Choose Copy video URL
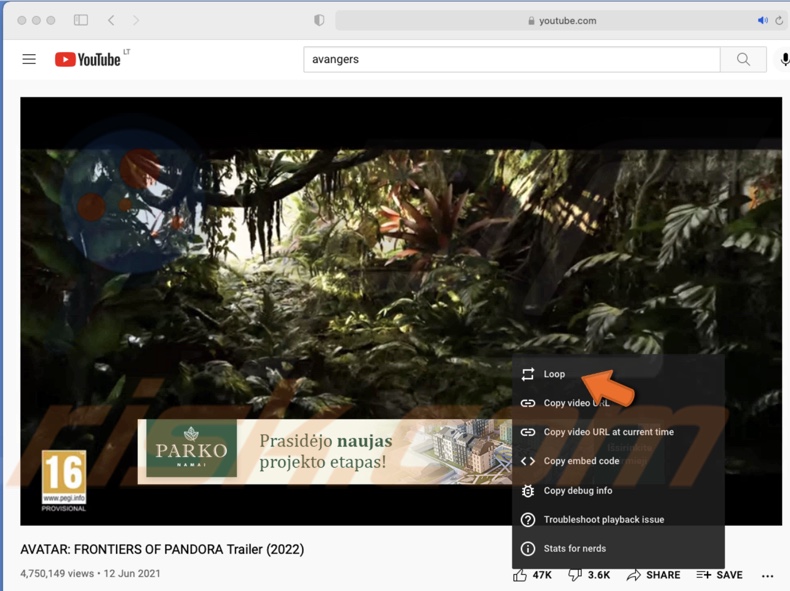The width and height of the screenshot is (790, 591). pyautogui.click(x=618, y=403)
